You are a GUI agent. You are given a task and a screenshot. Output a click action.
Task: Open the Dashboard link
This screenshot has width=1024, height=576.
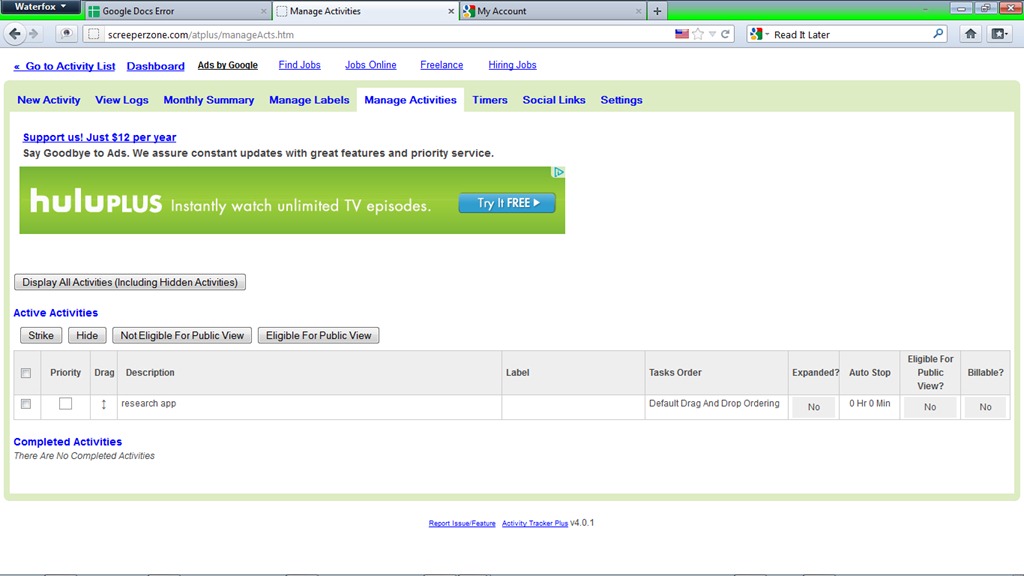click(x=155, y=66)
